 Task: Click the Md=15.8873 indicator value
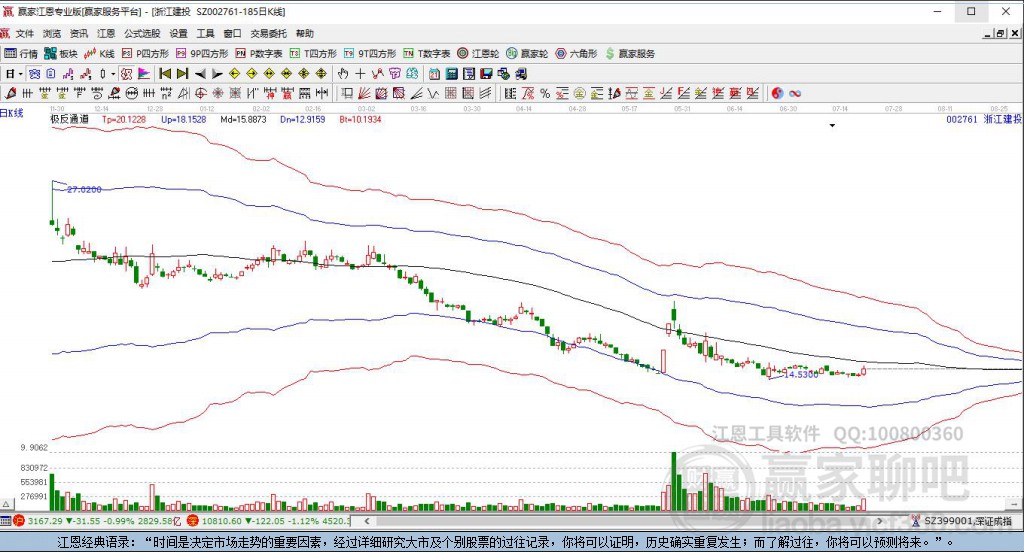tap(244, 120)
